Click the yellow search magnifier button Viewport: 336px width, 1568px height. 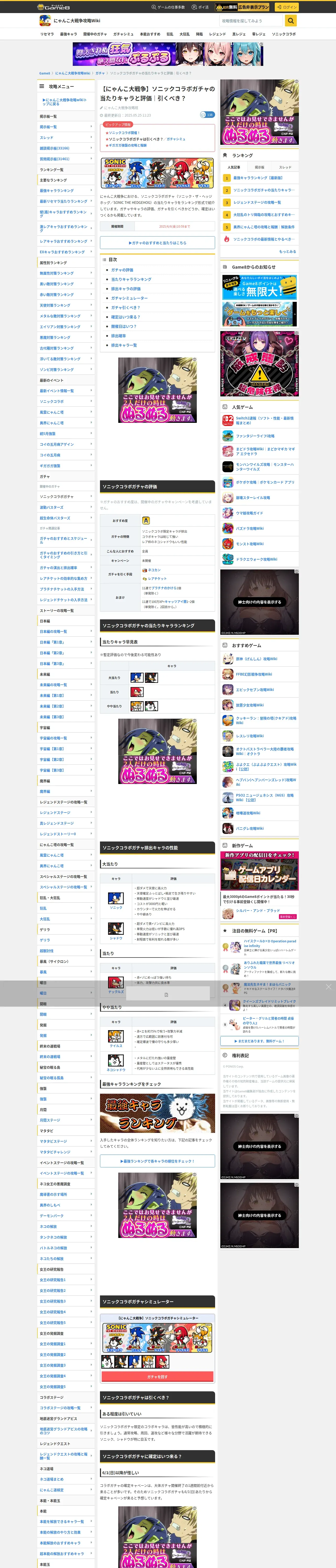pyautogui.click(x=291, y=21)
